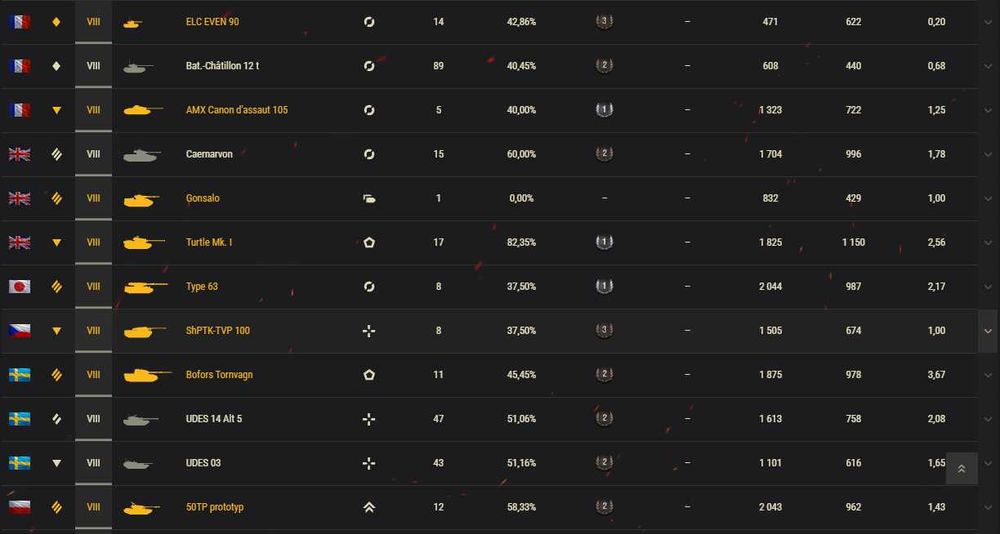Click the double chevron icon in the 50TP prototyp row

point(369,507)
